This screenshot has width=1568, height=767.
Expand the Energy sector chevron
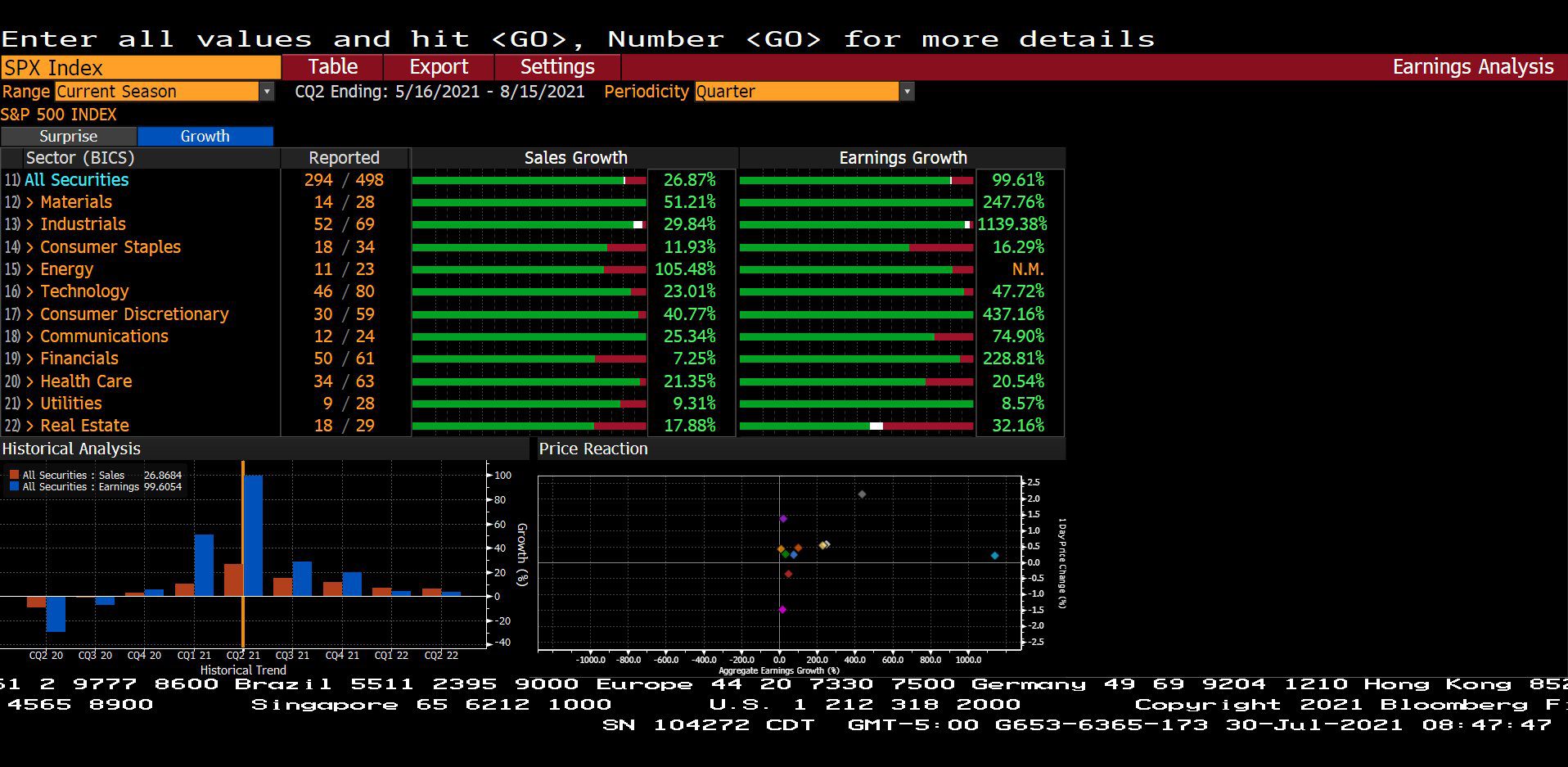click(x=30, y=269)
